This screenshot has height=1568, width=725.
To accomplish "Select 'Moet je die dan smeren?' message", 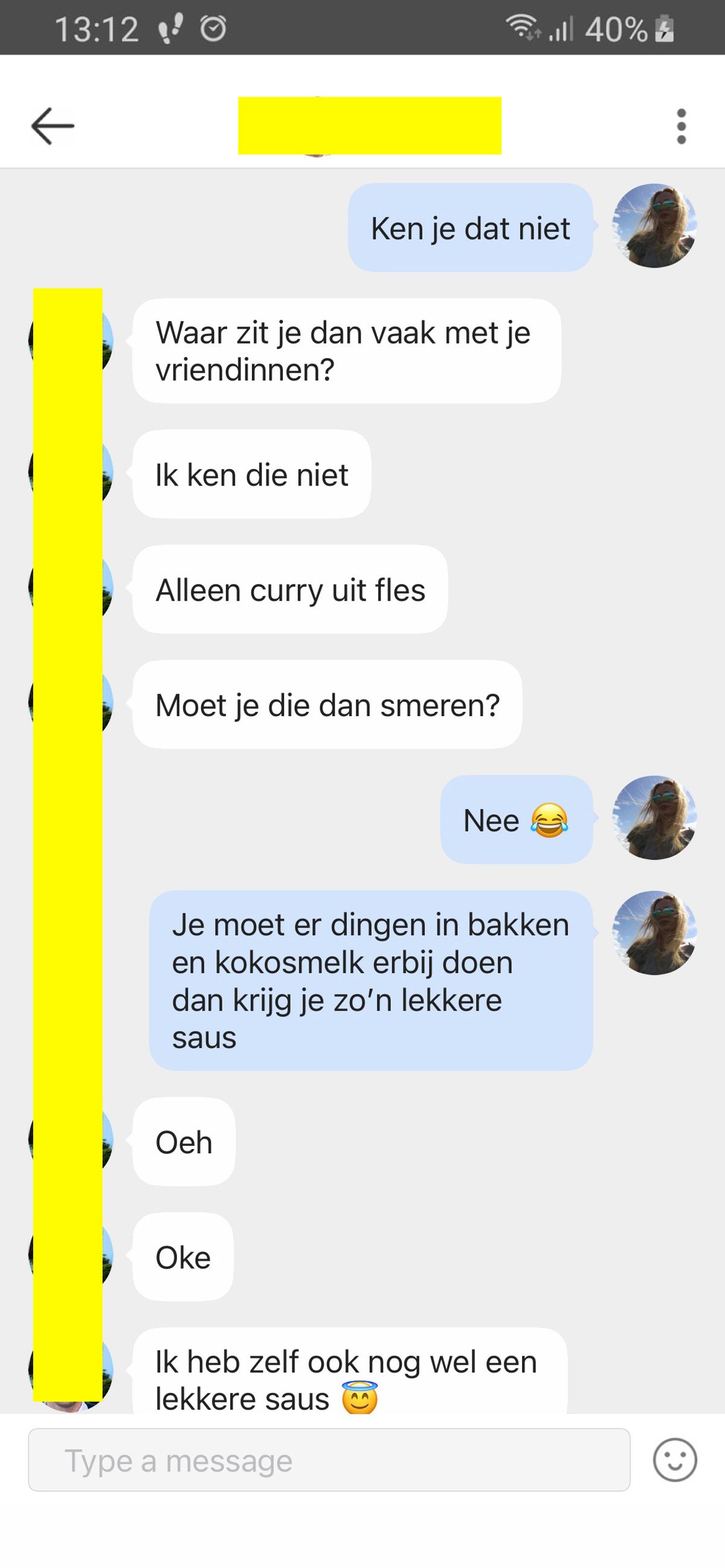I will point(327,704).
